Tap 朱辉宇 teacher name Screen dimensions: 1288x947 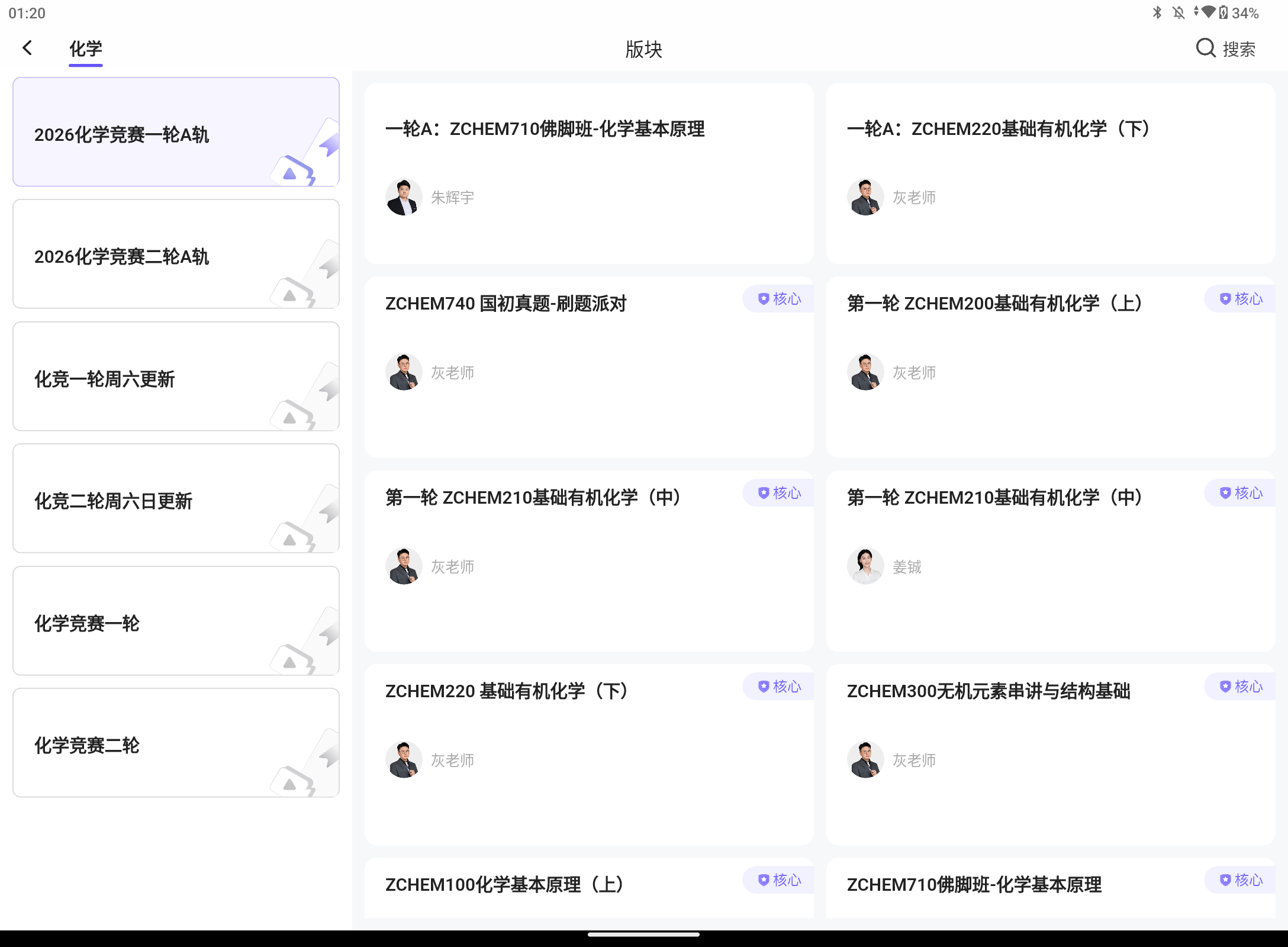click(x=453, y=198)
